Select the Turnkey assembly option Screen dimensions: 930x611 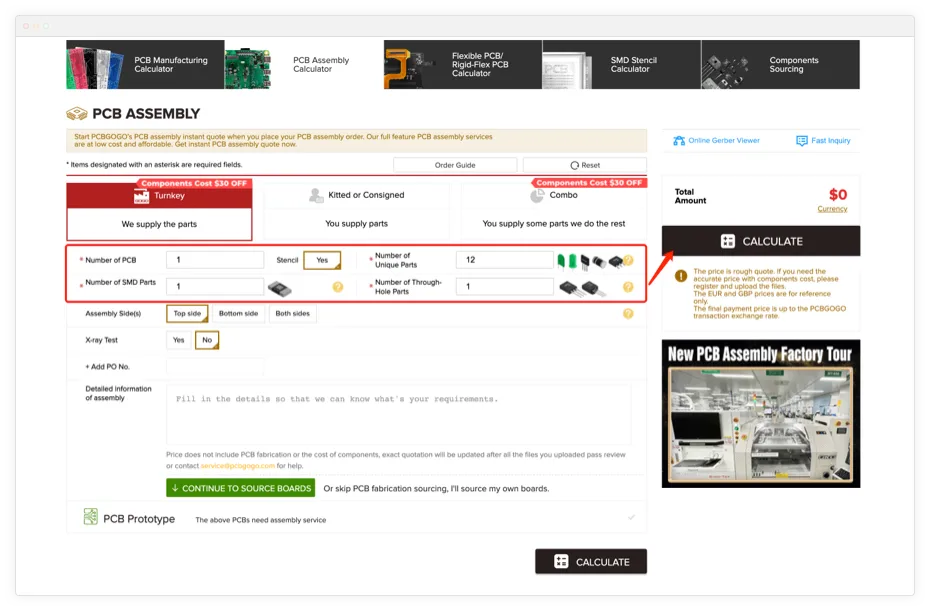click(159, 210)
